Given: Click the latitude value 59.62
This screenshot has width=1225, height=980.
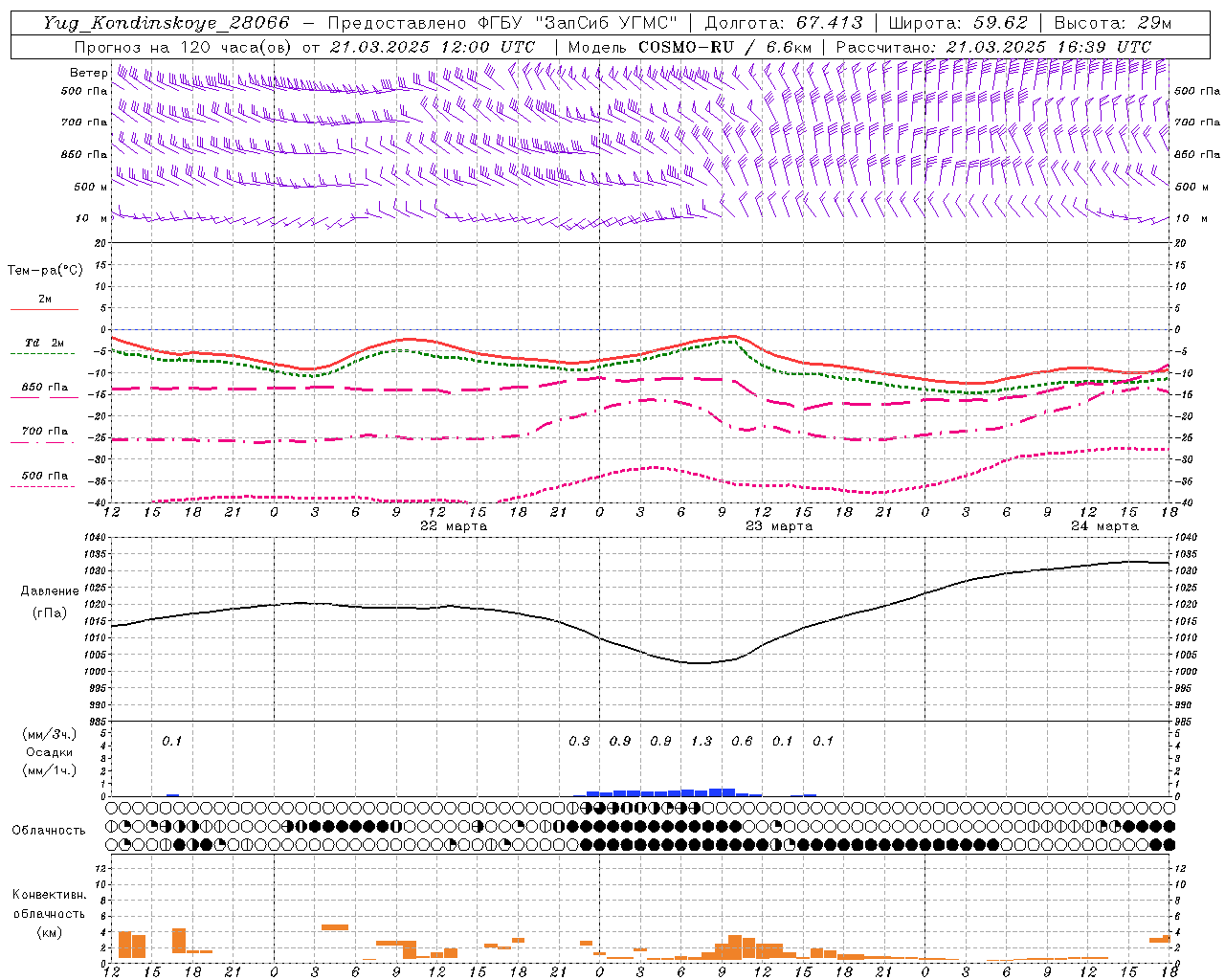Looking at the screenshot, I should tap(1002, 23).
